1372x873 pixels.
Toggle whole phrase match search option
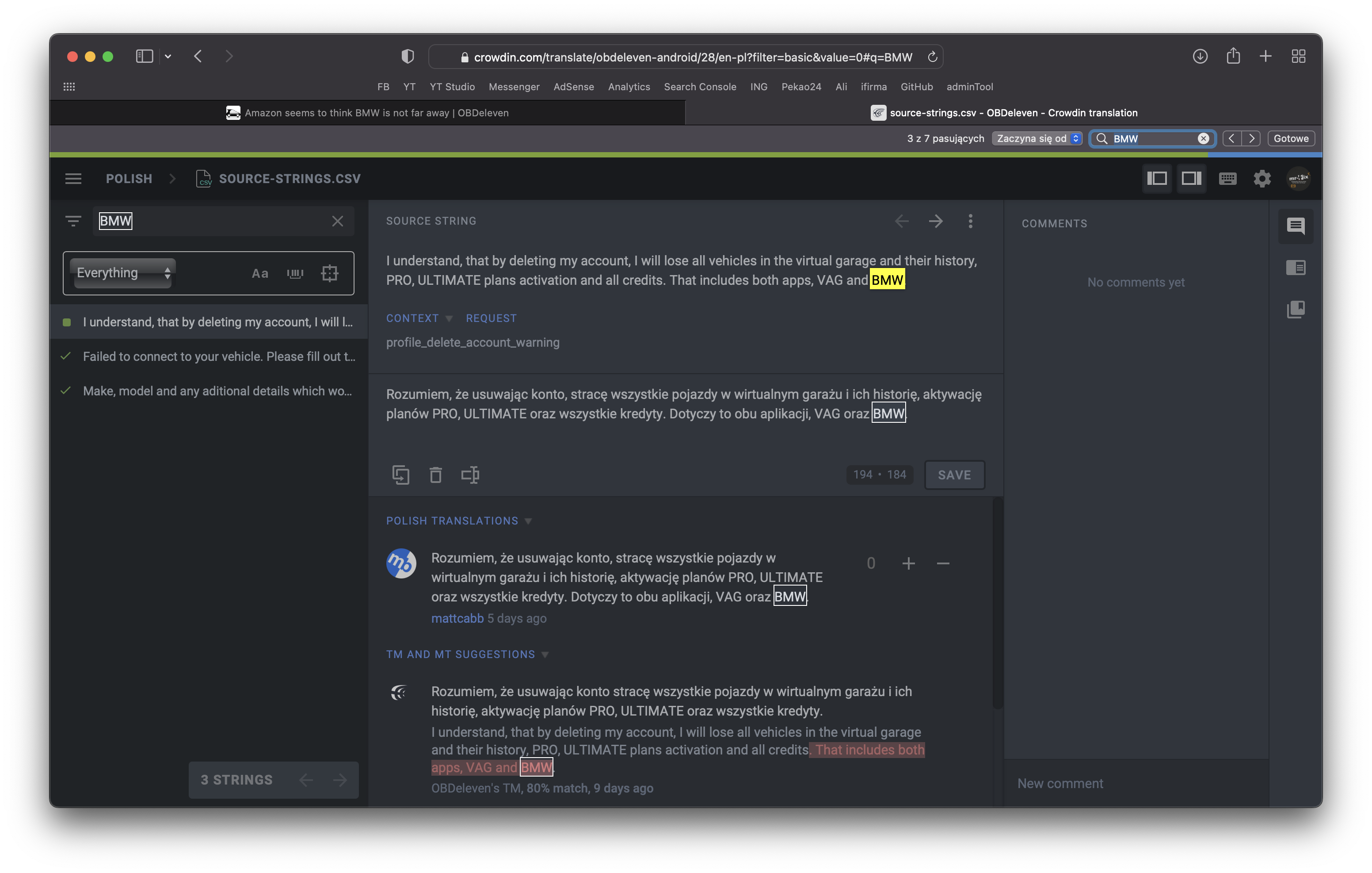click(x=295, y=273)
